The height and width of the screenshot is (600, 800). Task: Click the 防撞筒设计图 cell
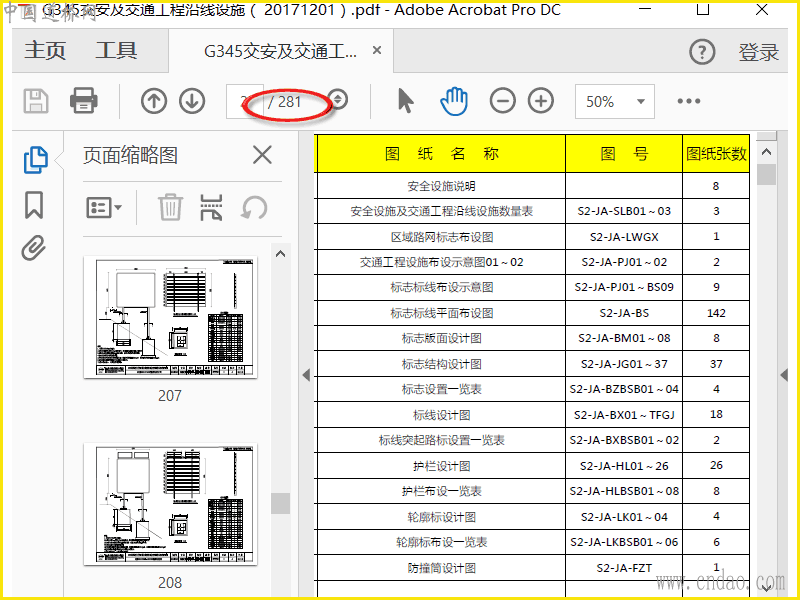(x=441, y=567)
